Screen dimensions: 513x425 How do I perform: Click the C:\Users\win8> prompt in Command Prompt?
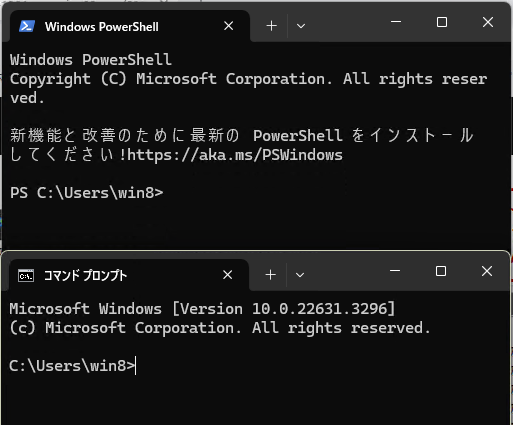tap(72, 366)
